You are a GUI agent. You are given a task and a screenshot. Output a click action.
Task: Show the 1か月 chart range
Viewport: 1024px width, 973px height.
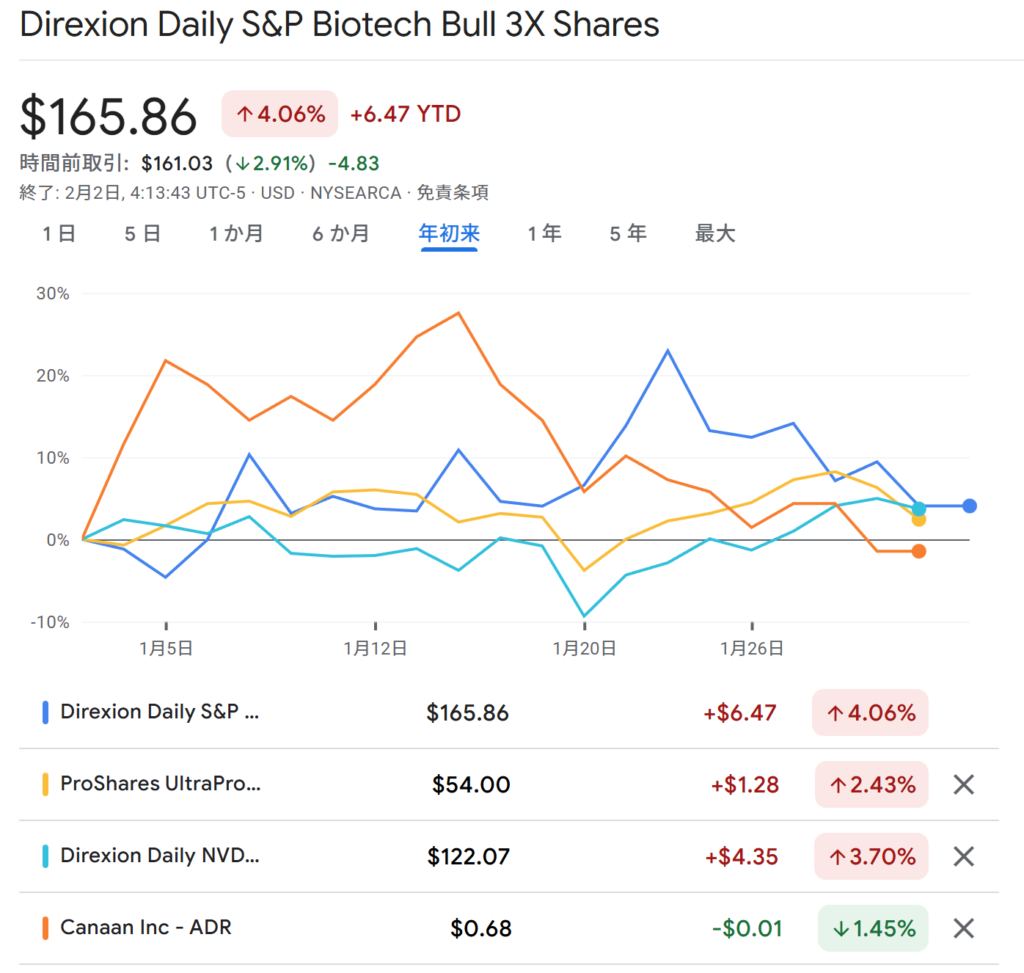point(236,234)
